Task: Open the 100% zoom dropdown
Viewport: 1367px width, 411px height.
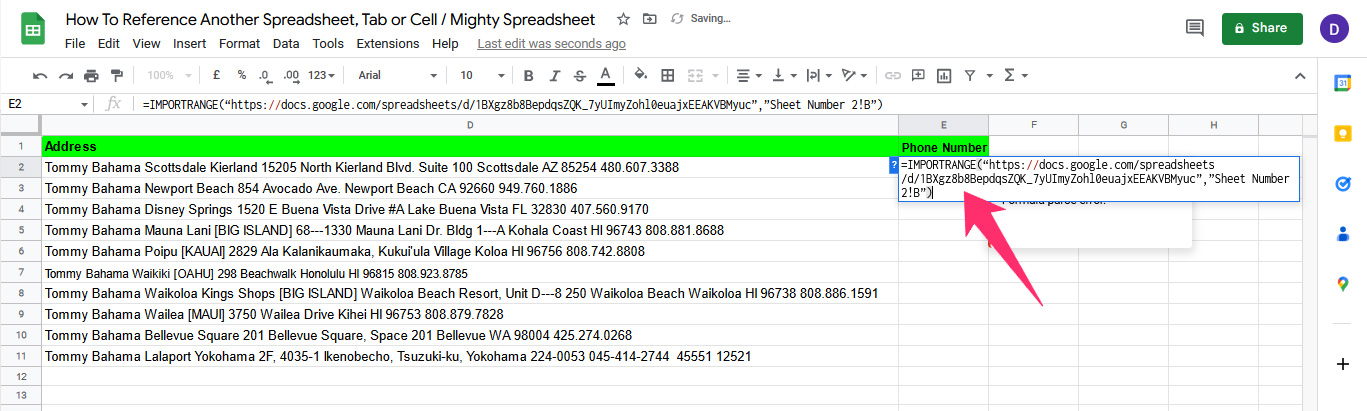Action: [x=170, y=75]
